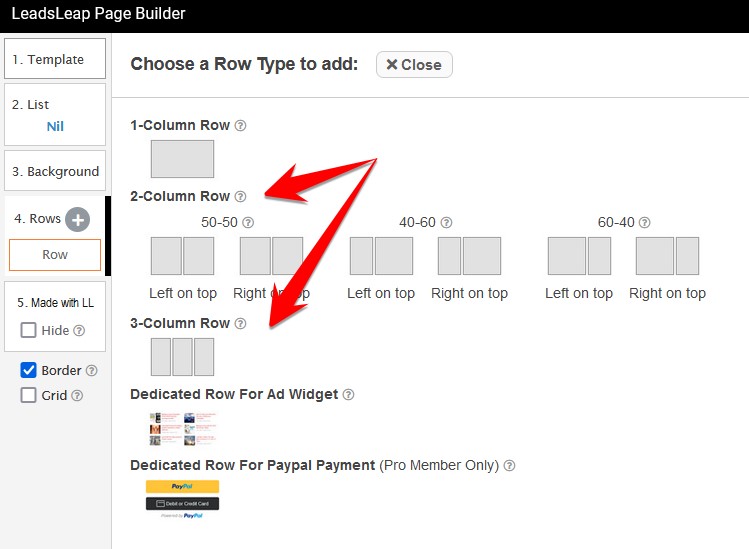Open the 1. Template step
Screen dimensions: 749x549
[55, 59]
